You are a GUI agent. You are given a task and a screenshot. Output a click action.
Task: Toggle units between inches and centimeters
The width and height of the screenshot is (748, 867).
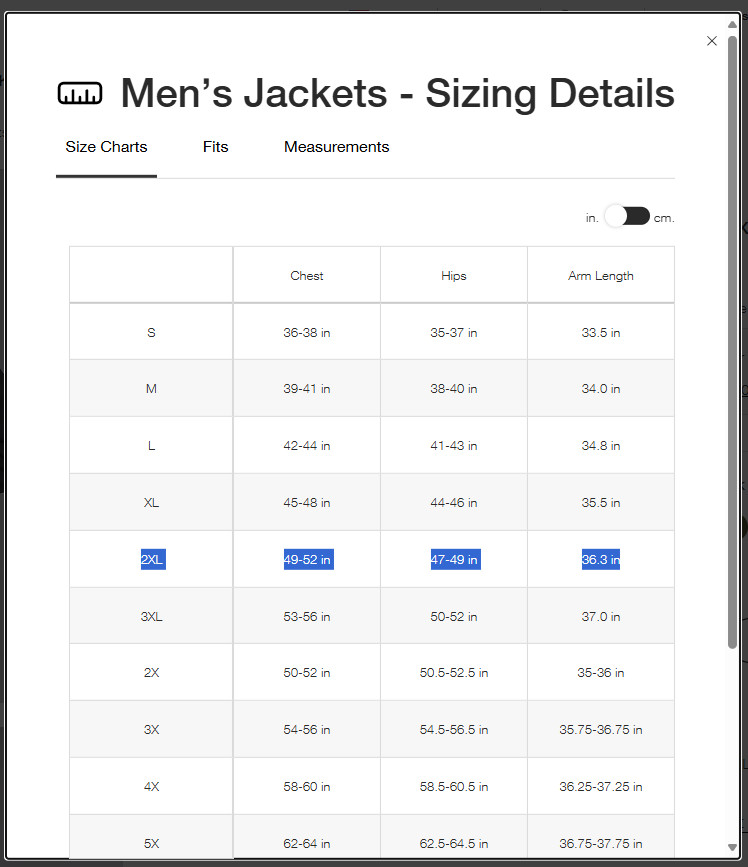(627, 216)
